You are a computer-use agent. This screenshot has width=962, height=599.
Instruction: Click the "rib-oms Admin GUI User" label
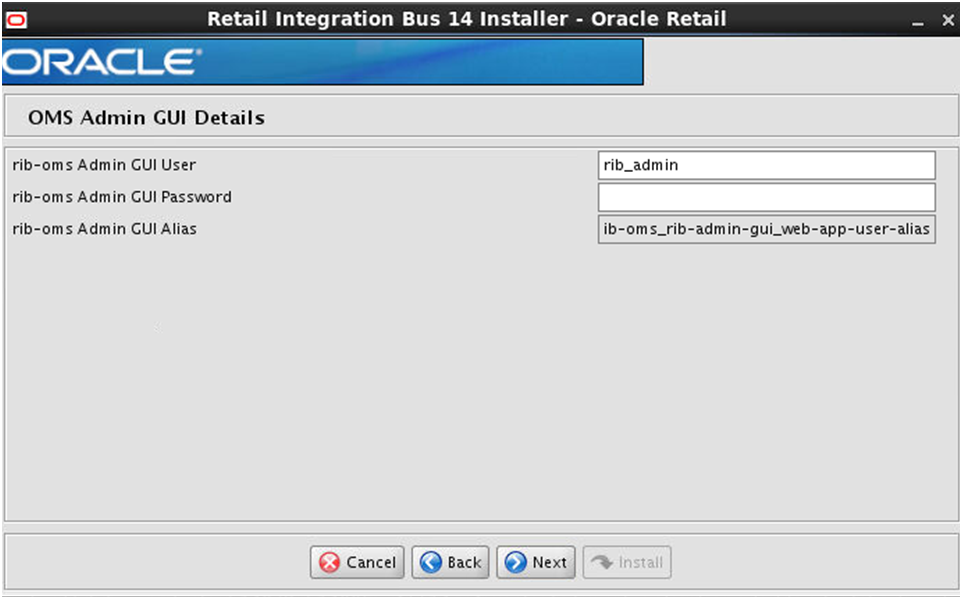104,165
